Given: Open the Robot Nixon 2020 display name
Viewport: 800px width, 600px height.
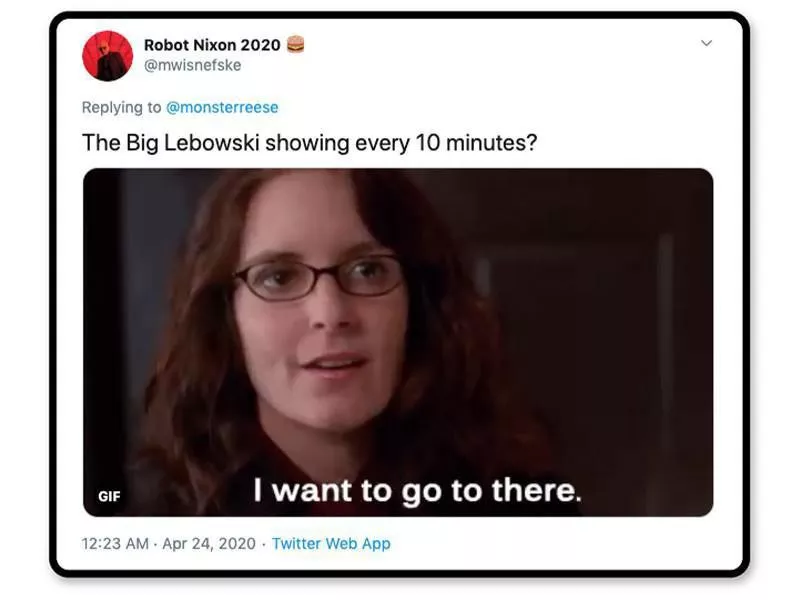Looking at the screenshot, I should pyautogui.click(x=212, y=45).
